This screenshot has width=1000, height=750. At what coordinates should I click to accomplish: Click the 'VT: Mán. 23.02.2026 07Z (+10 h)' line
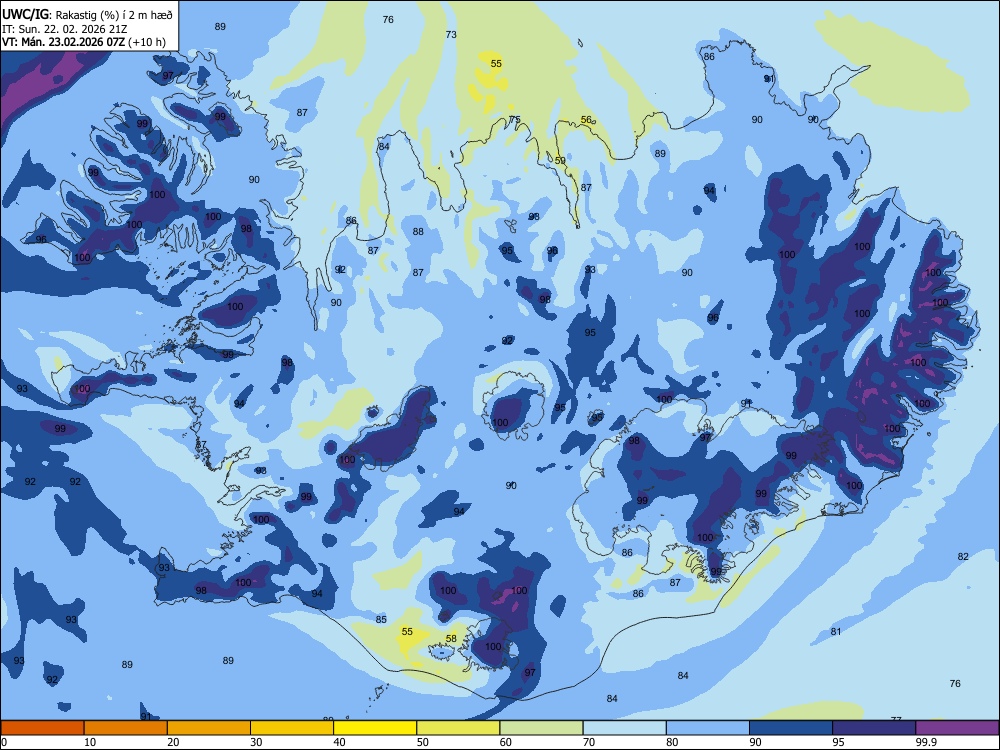pyautogui.click(x=84, y=42)
